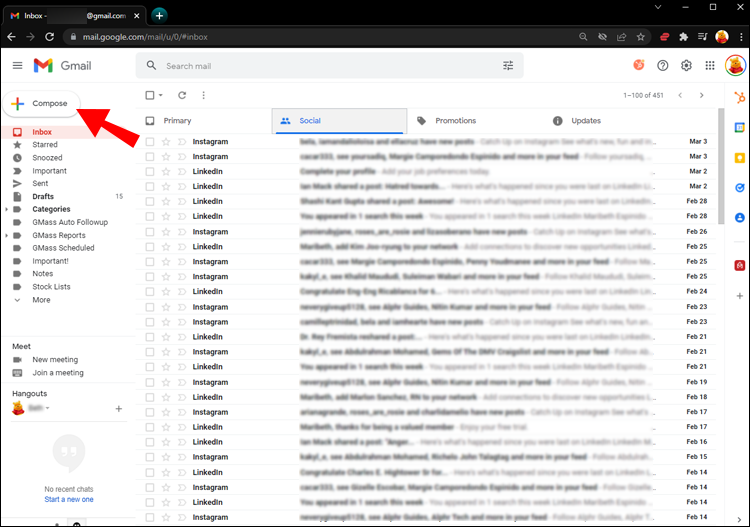Viewport: 750px width, 527px height.
Task: Start a new meeting
Action: click(55, 360)
